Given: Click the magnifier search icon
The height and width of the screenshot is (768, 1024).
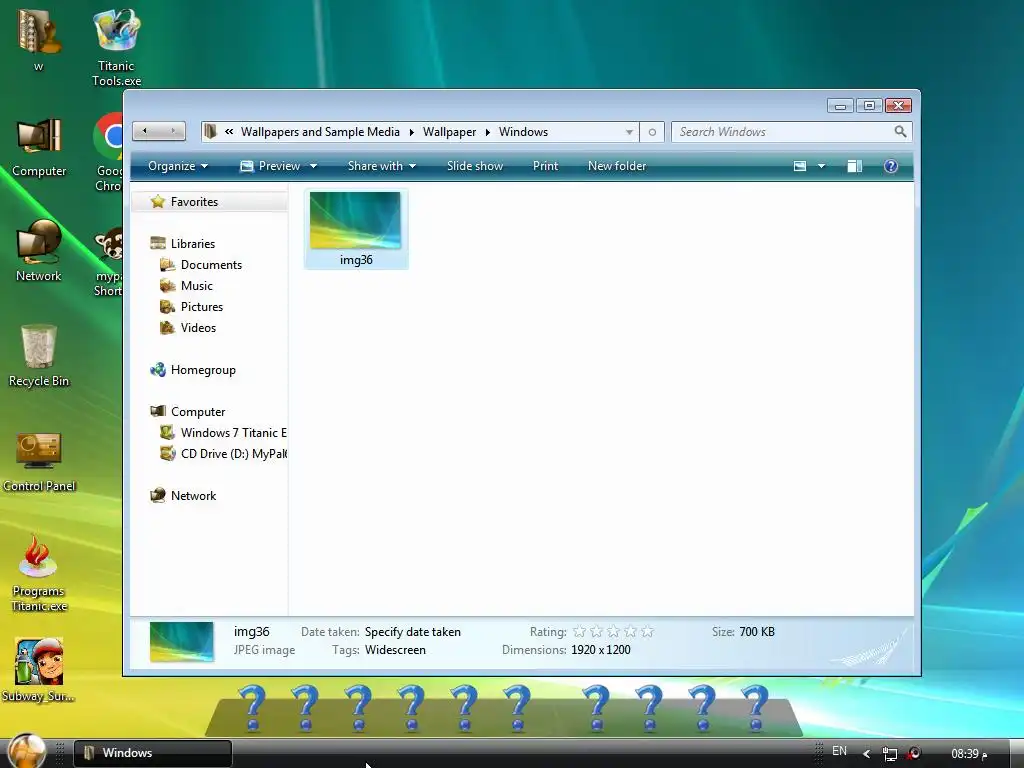Looking at the screenshot, I should pos(901,131).
